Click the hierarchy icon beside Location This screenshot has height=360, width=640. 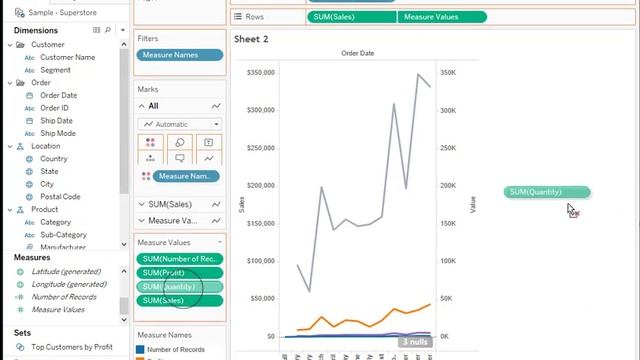coord(20,146)
